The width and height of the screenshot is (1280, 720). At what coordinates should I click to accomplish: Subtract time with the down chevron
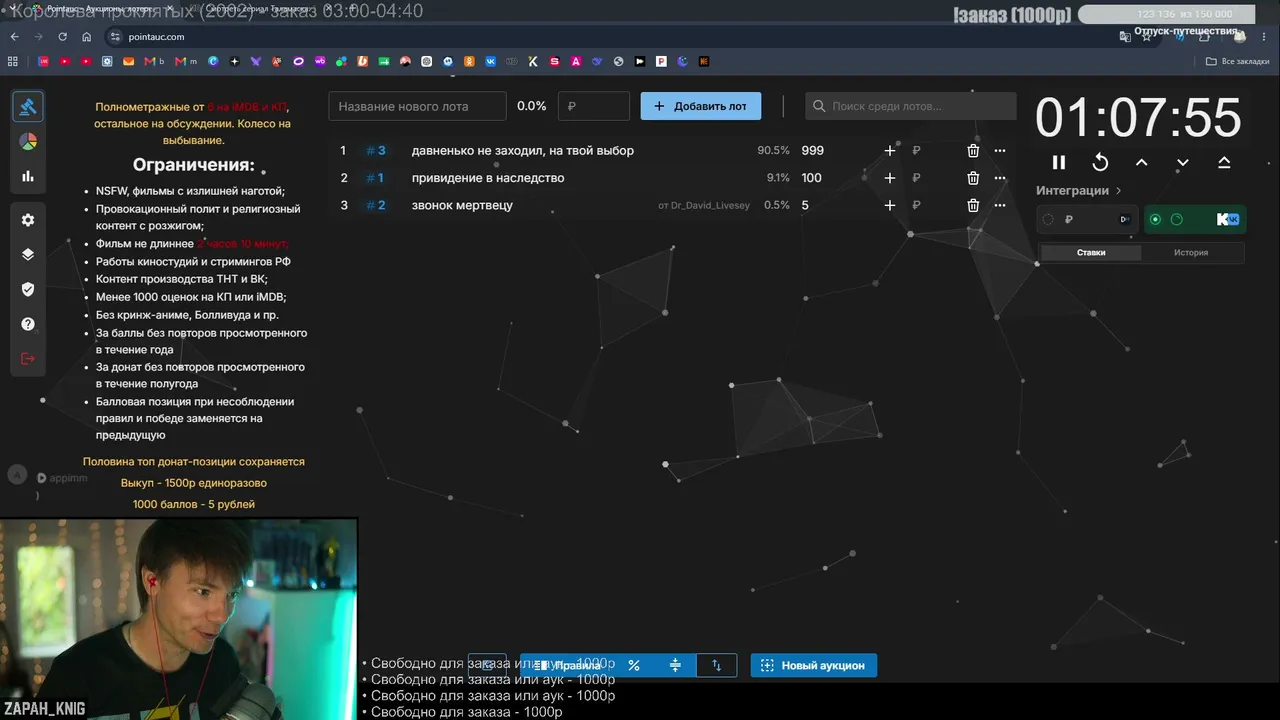1183,162
